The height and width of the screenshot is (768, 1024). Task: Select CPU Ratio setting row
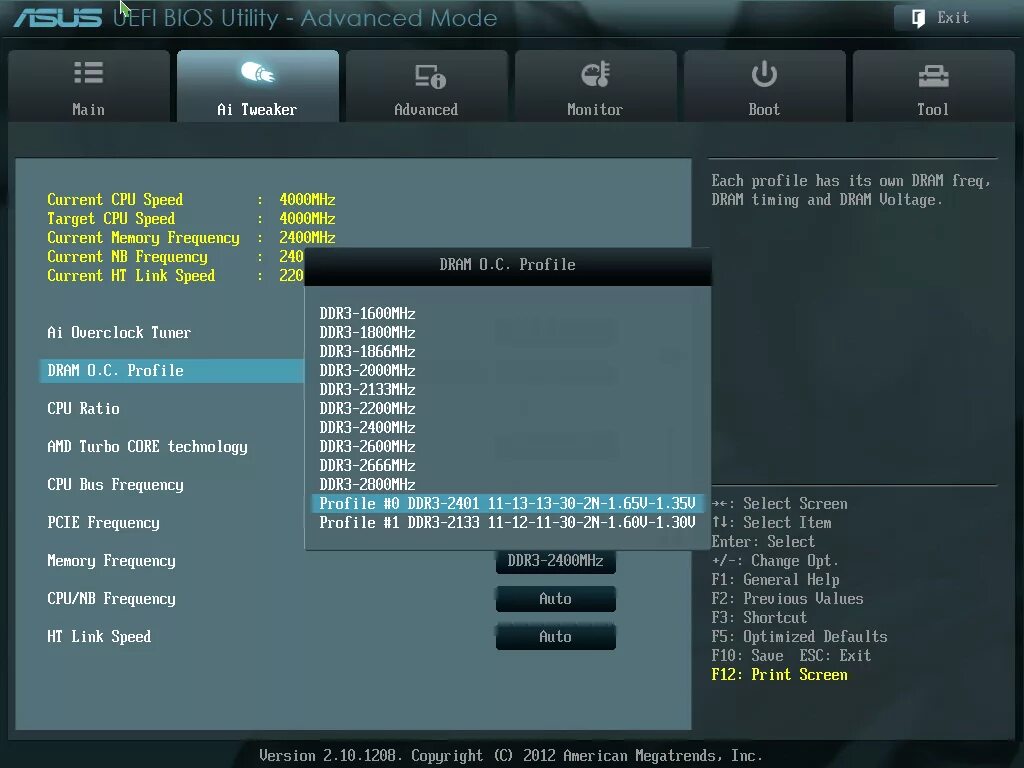pos(84,409)
